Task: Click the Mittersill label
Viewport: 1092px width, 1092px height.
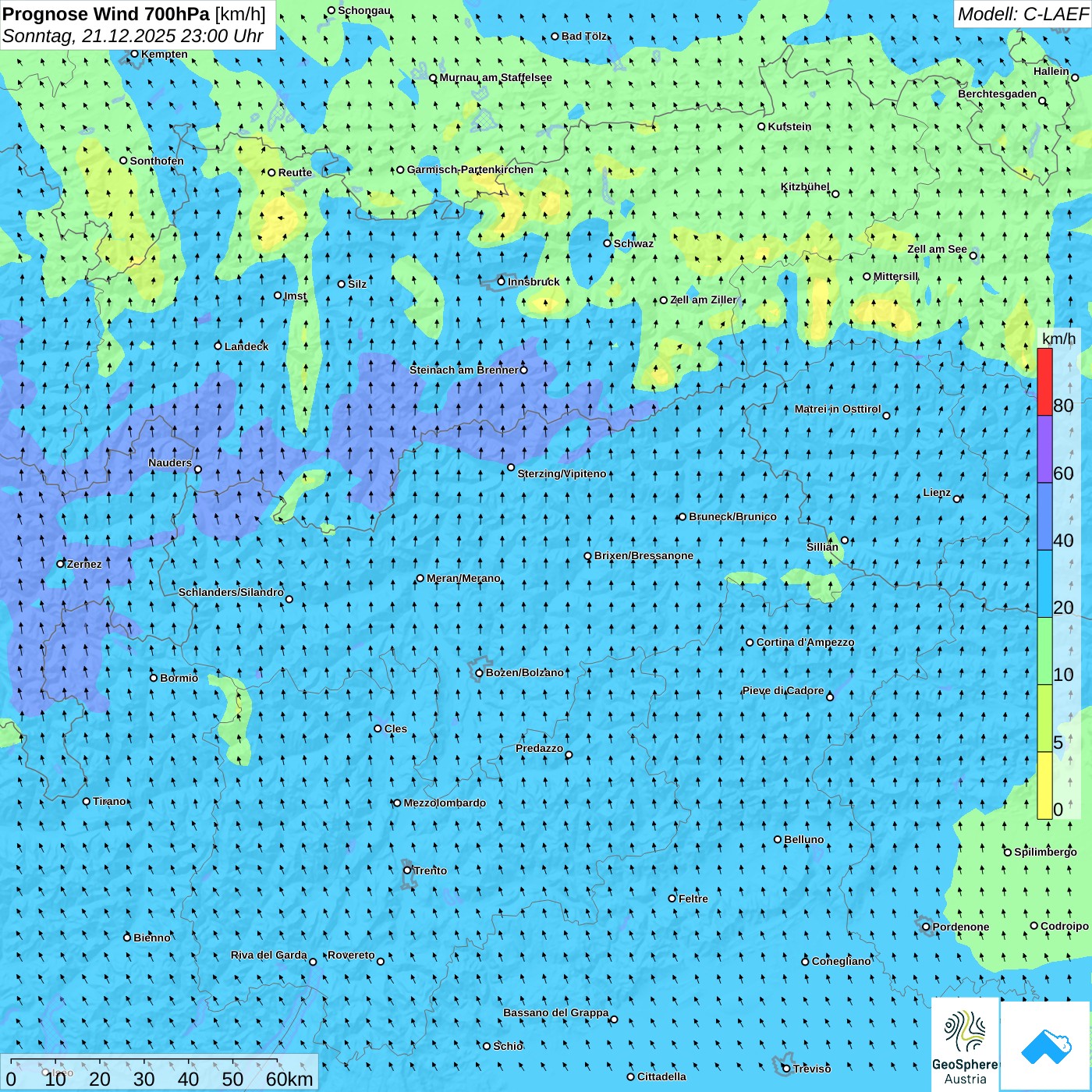Action: coord(896,276)
